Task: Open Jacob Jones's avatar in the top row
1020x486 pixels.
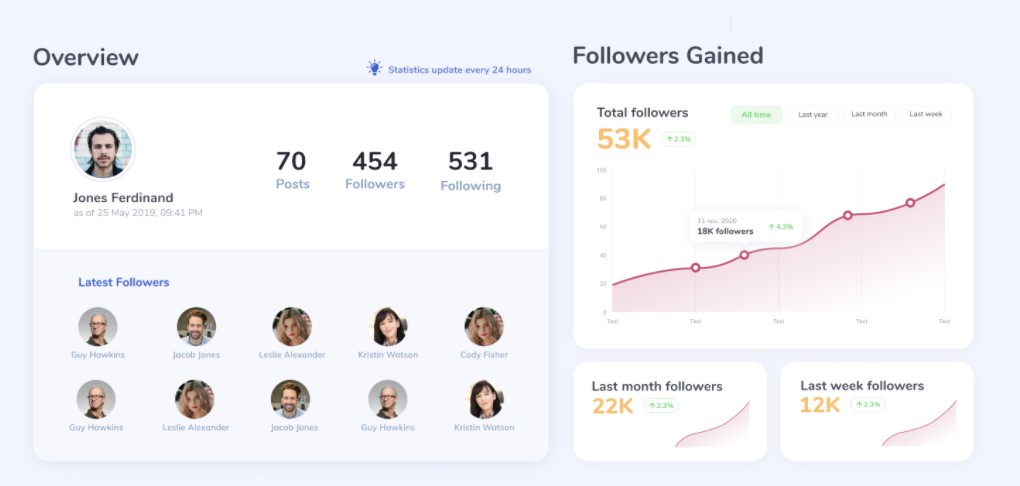Action: 196,327
